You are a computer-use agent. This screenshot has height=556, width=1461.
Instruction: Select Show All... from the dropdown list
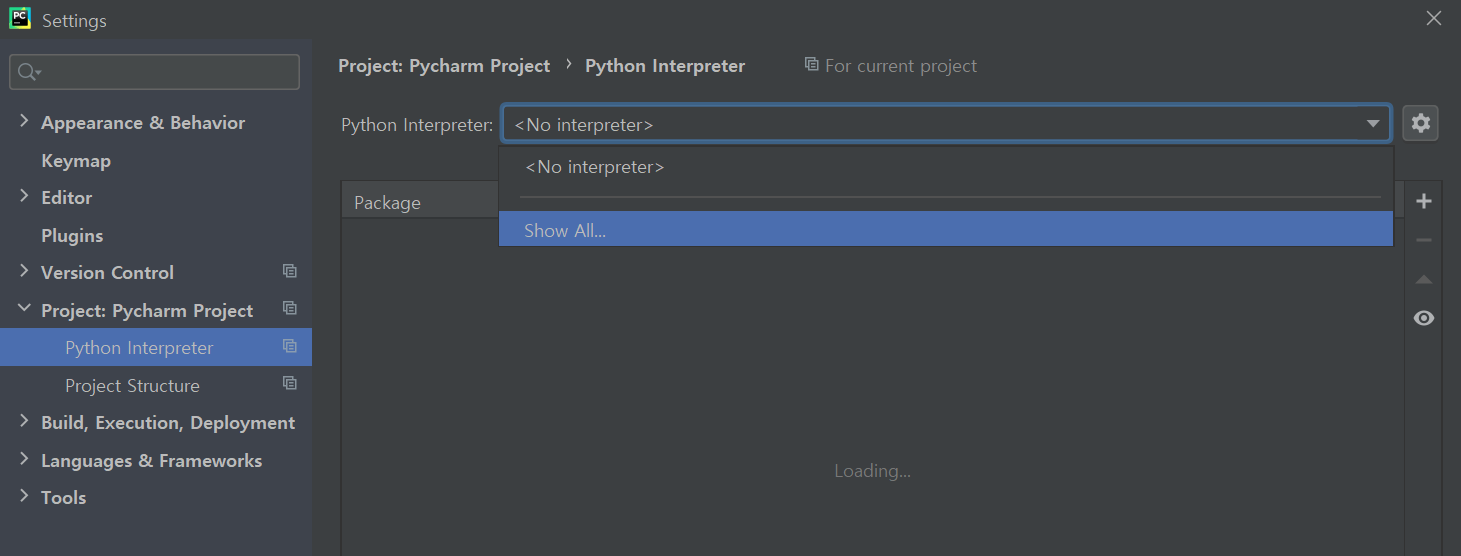coord(565,230)
